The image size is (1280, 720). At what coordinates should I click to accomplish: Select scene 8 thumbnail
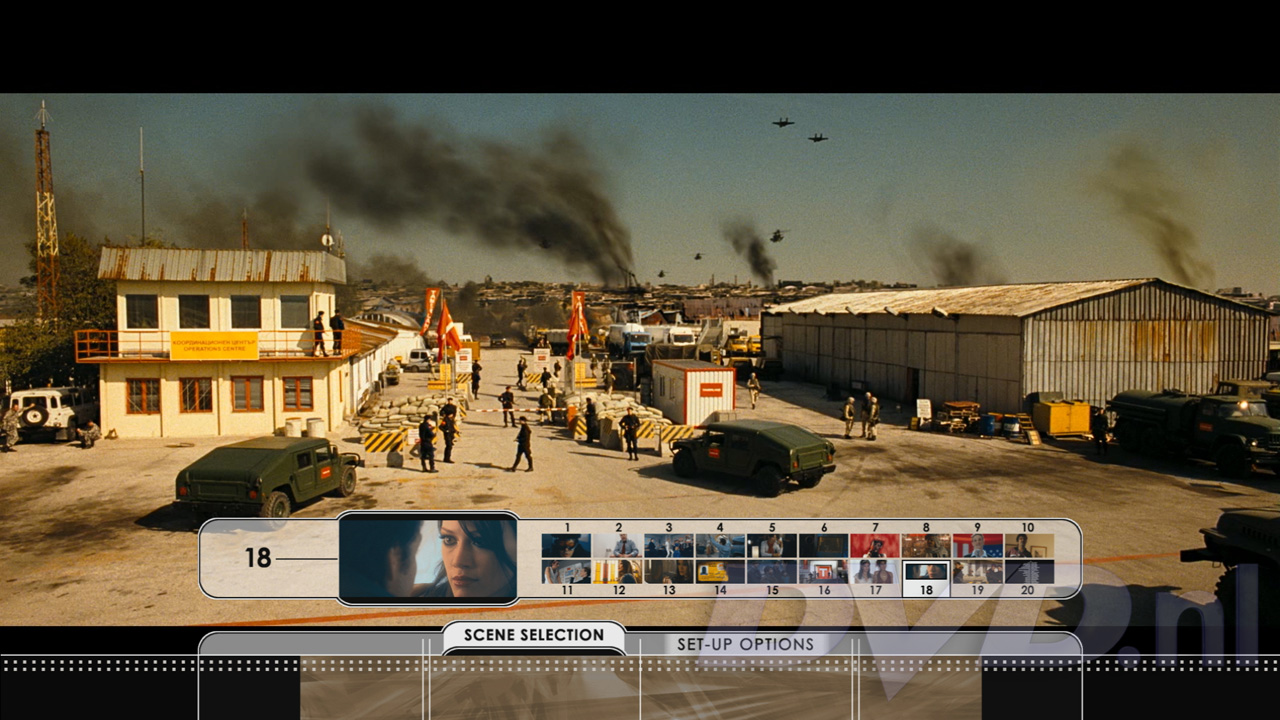926,545
